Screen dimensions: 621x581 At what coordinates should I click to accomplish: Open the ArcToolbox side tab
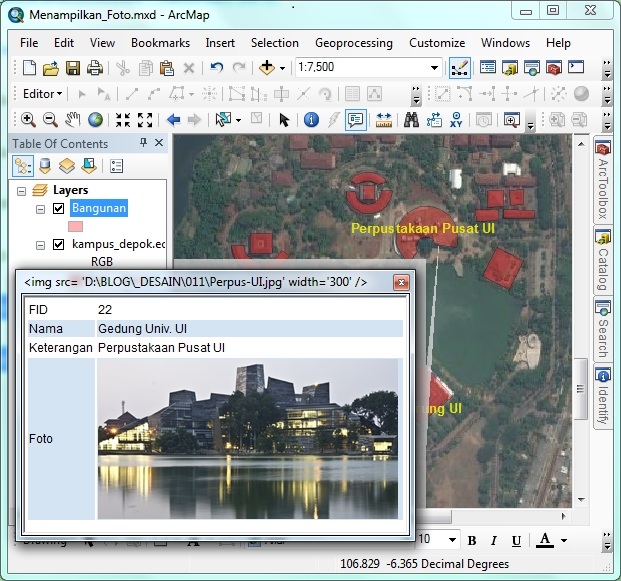(x=602, y=179)
